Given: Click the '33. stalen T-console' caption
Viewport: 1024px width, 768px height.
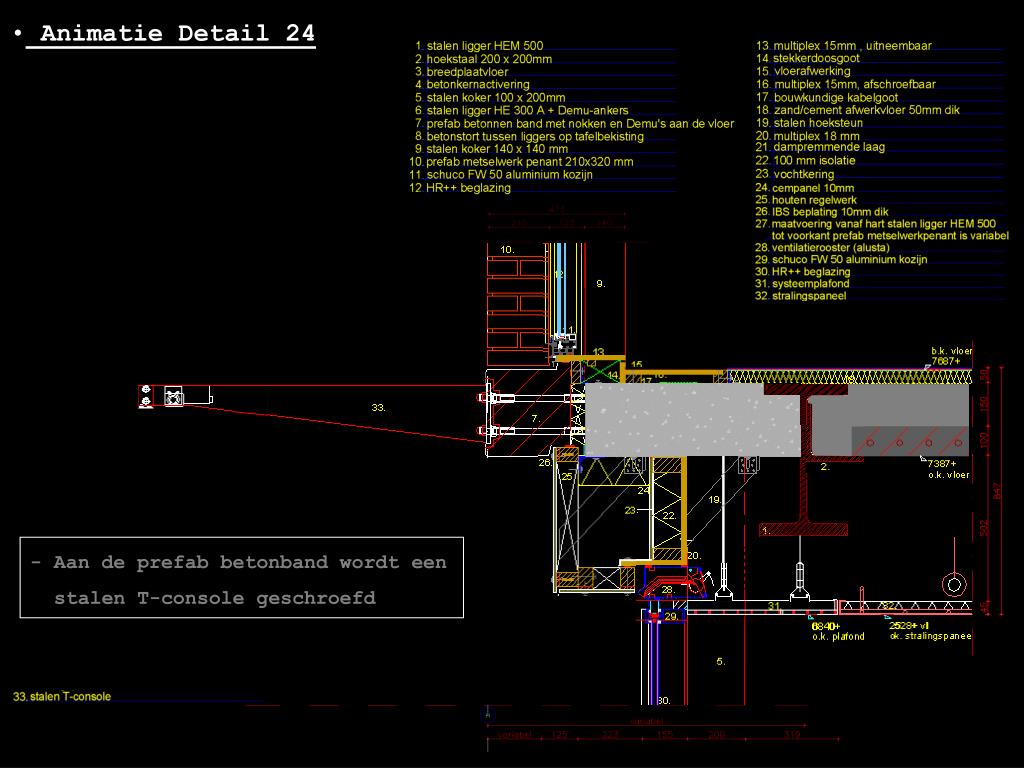Looking at the screenshot, I should coord(62,697).
